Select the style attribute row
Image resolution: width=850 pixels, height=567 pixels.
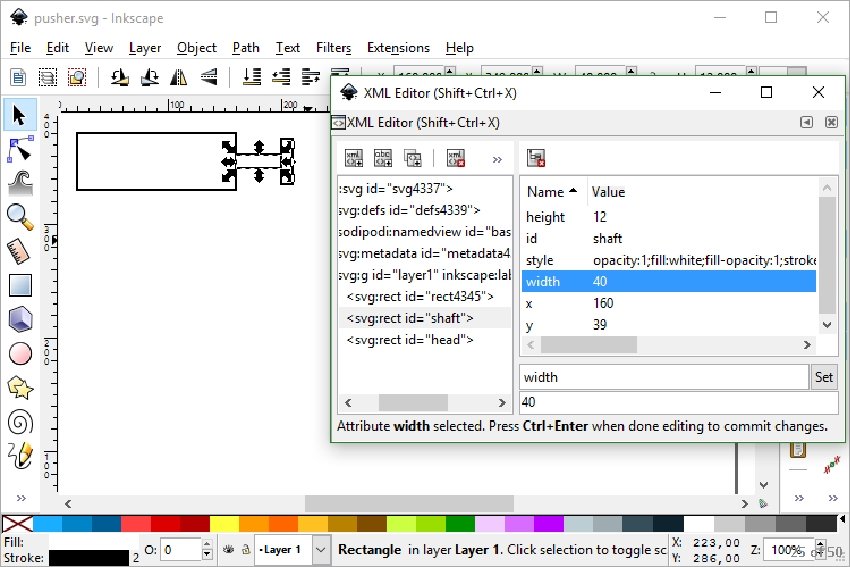point(669,260)
